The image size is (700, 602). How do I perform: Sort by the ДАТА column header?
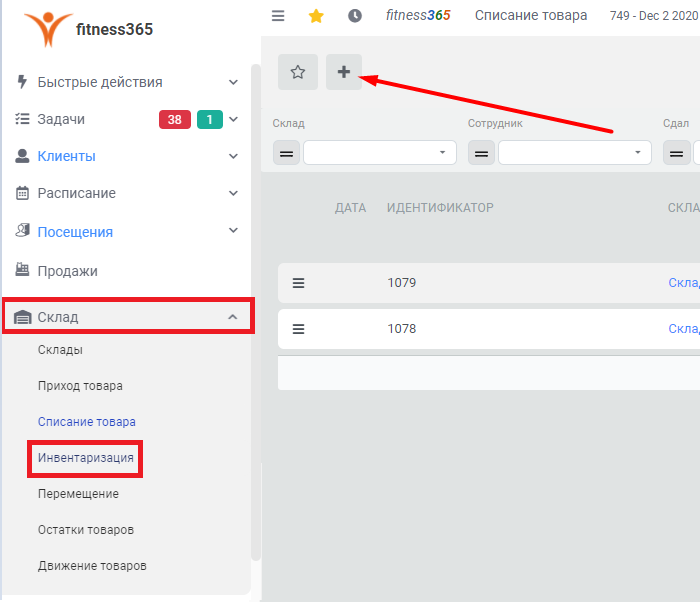(350, 208)
